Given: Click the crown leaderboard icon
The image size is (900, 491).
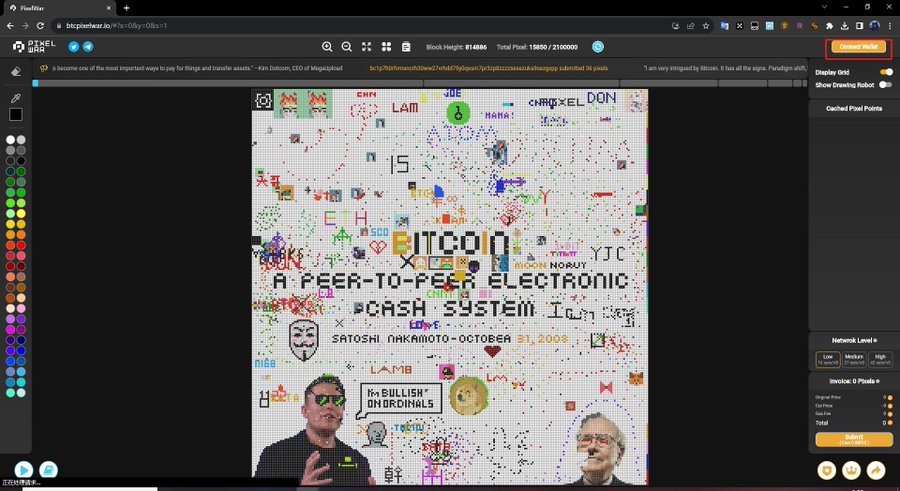Looking at the screenshot, I should coord(852,470).
